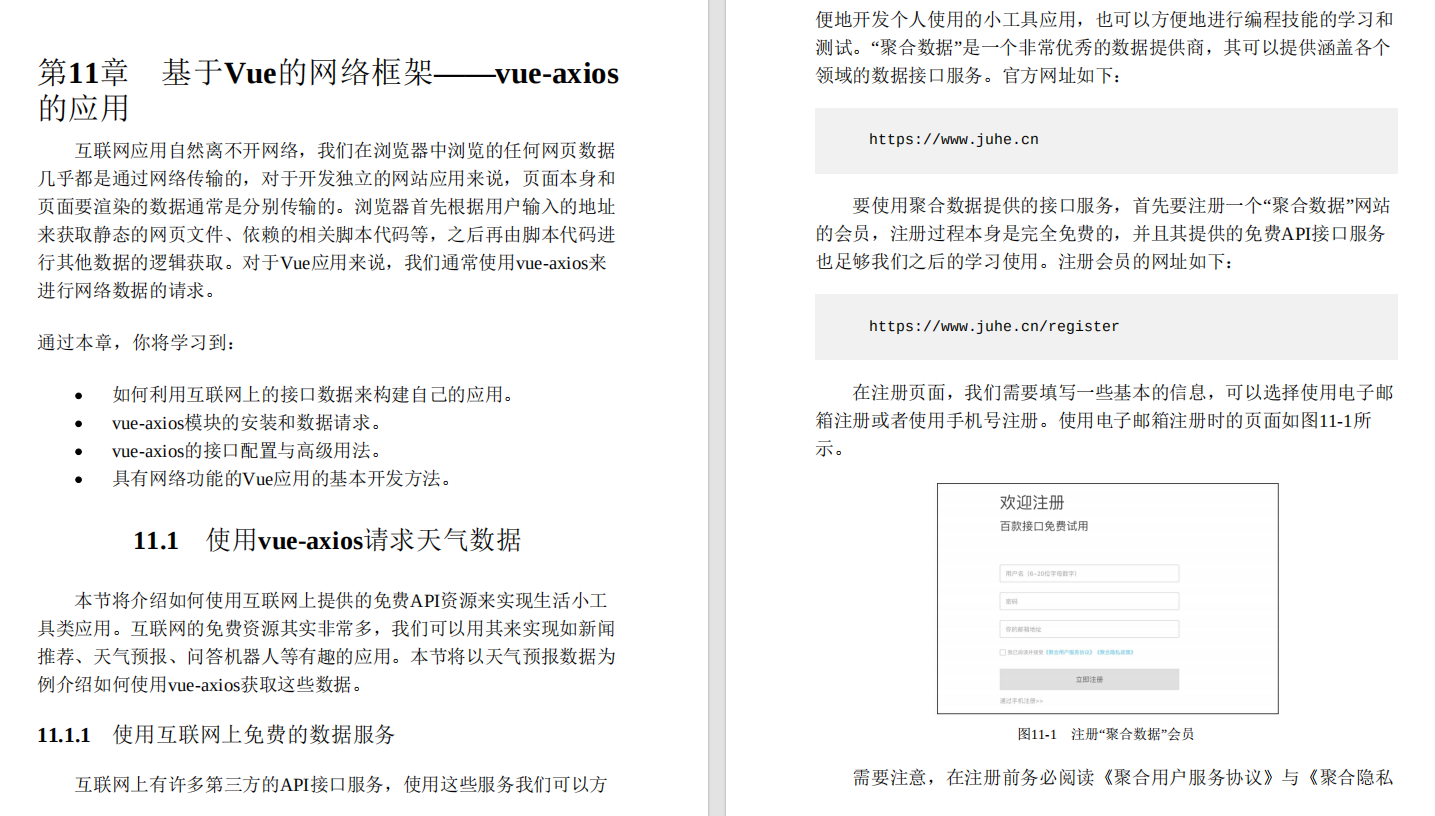Click the 立即注册 registration button

tap(1088, 679)
